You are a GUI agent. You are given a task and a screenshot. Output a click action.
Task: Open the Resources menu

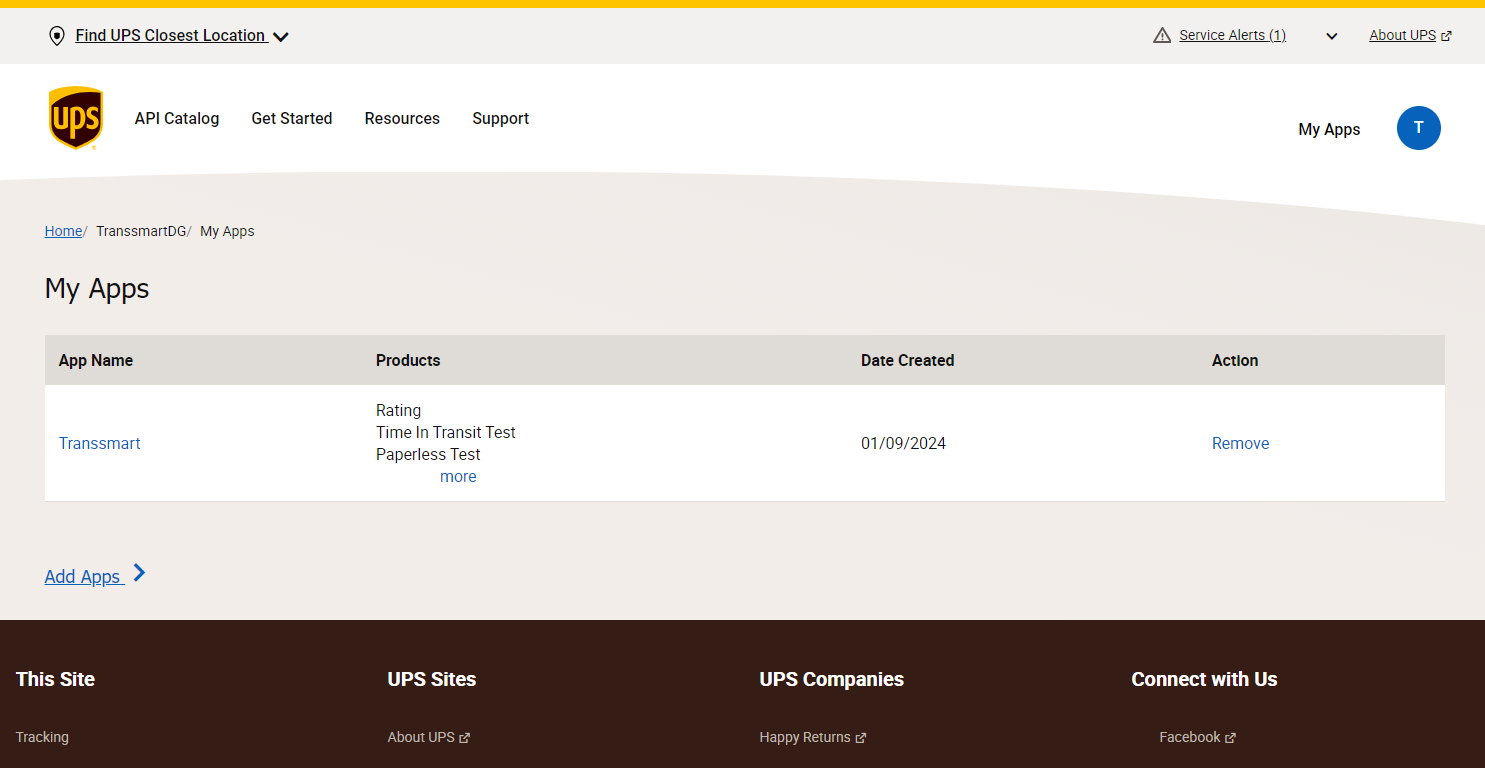(402, 118)
